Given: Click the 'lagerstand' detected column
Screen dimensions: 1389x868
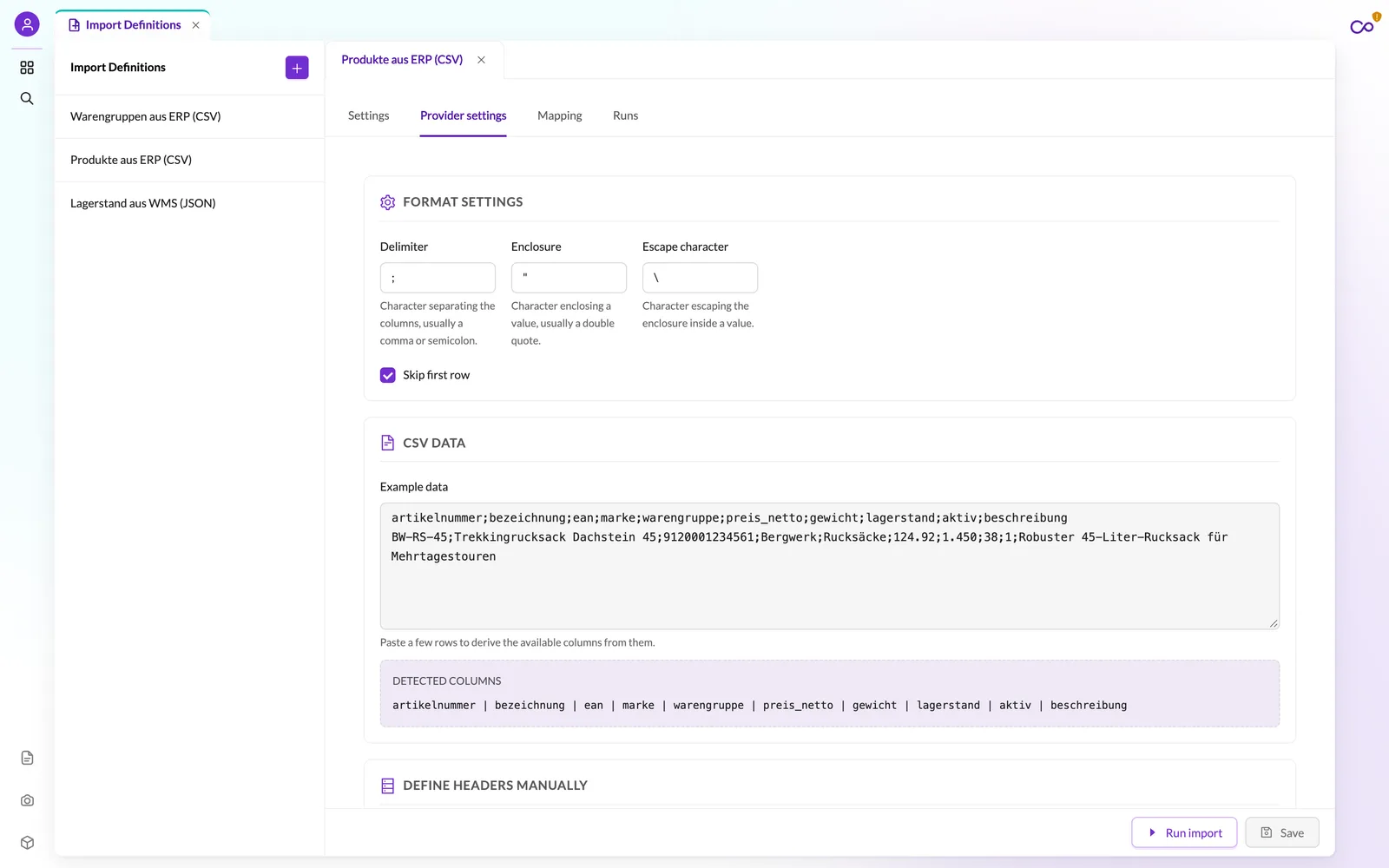Looking at the screenshot, I should click(948, 706).
